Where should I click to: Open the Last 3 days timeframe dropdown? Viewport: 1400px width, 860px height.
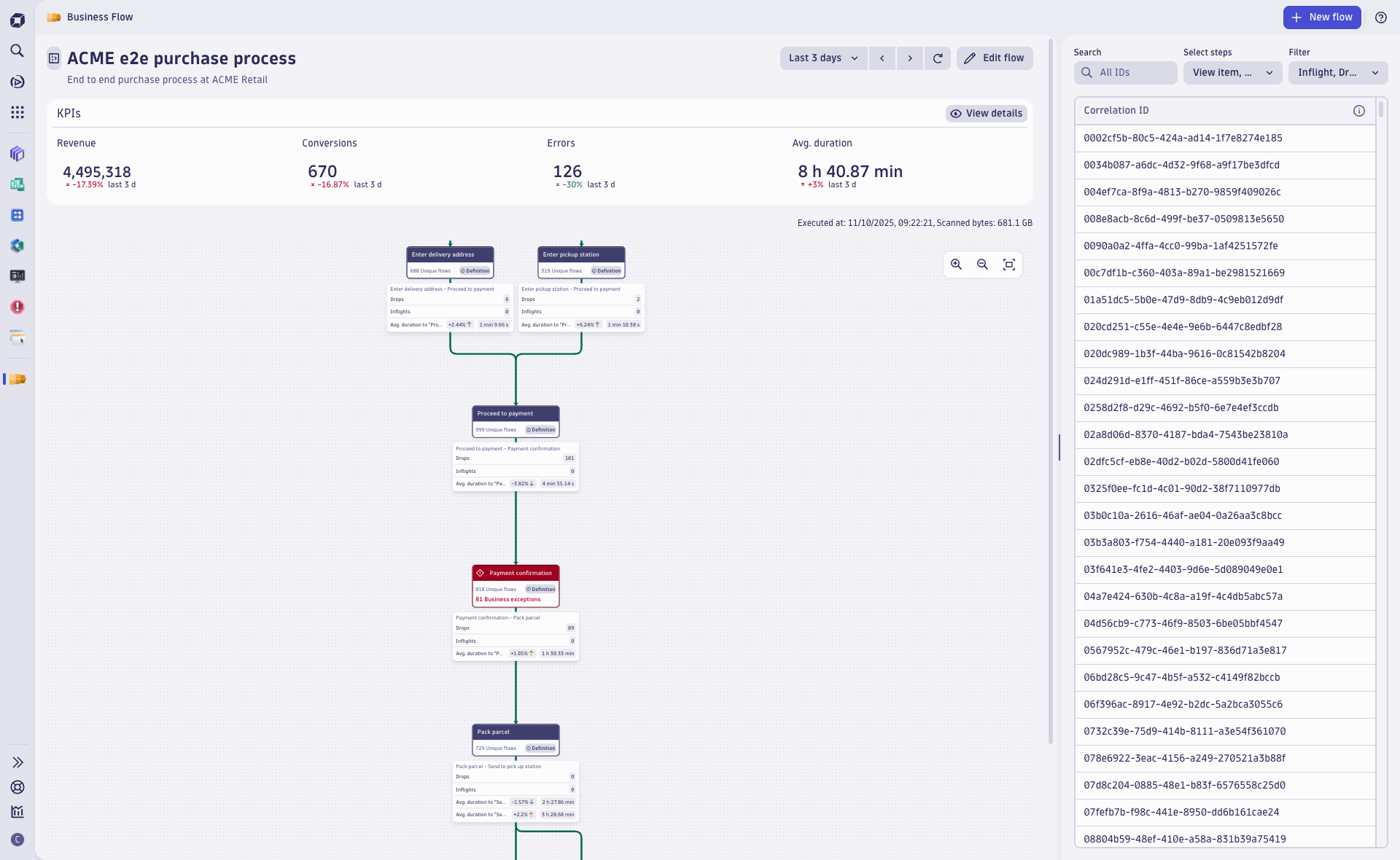tap(823, 58)
